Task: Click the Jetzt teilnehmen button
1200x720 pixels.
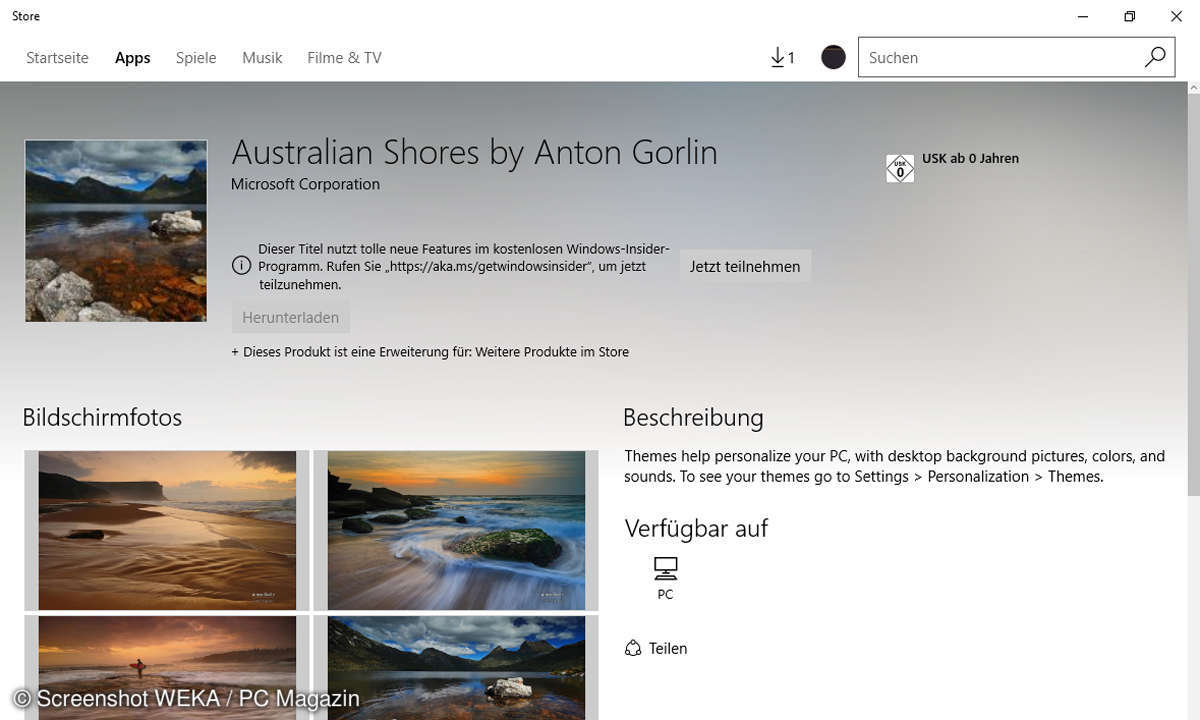Action: tap(745, 266)
